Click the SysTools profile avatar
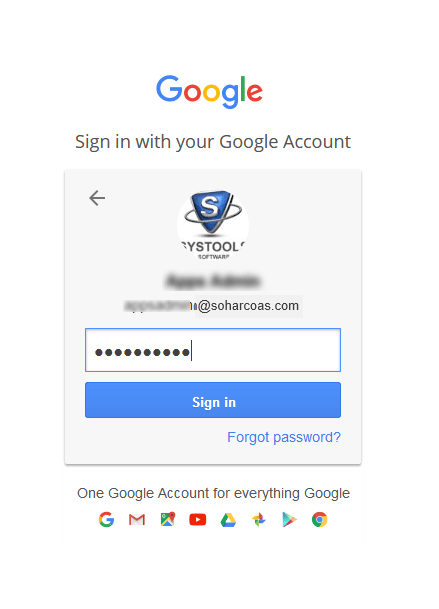The height and width of the screenshot is (609, 439). (213, 225)
